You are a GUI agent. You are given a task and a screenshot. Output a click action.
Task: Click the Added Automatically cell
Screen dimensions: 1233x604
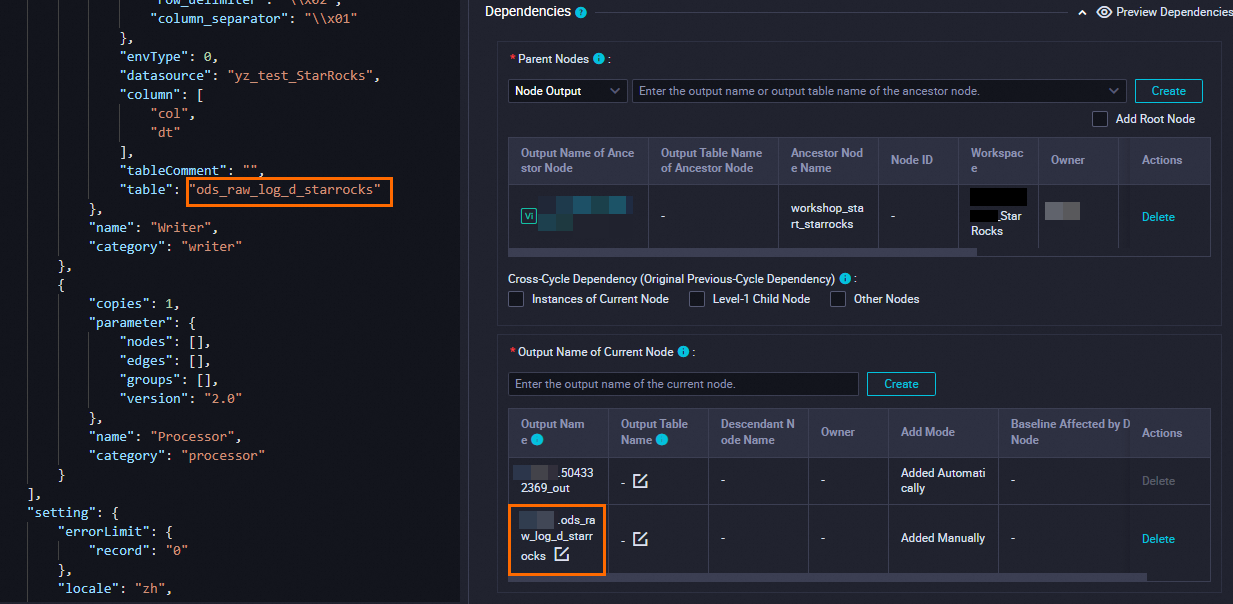click(x=943, y=481)
